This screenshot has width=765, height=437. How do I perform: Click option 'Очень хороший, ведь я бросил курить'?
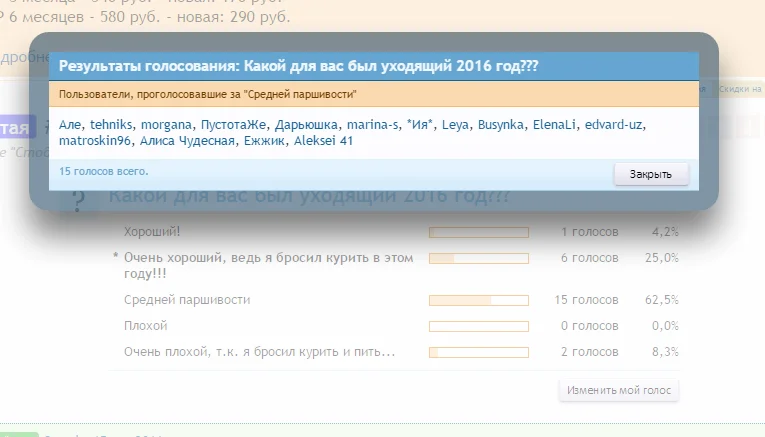coord(268,265)
